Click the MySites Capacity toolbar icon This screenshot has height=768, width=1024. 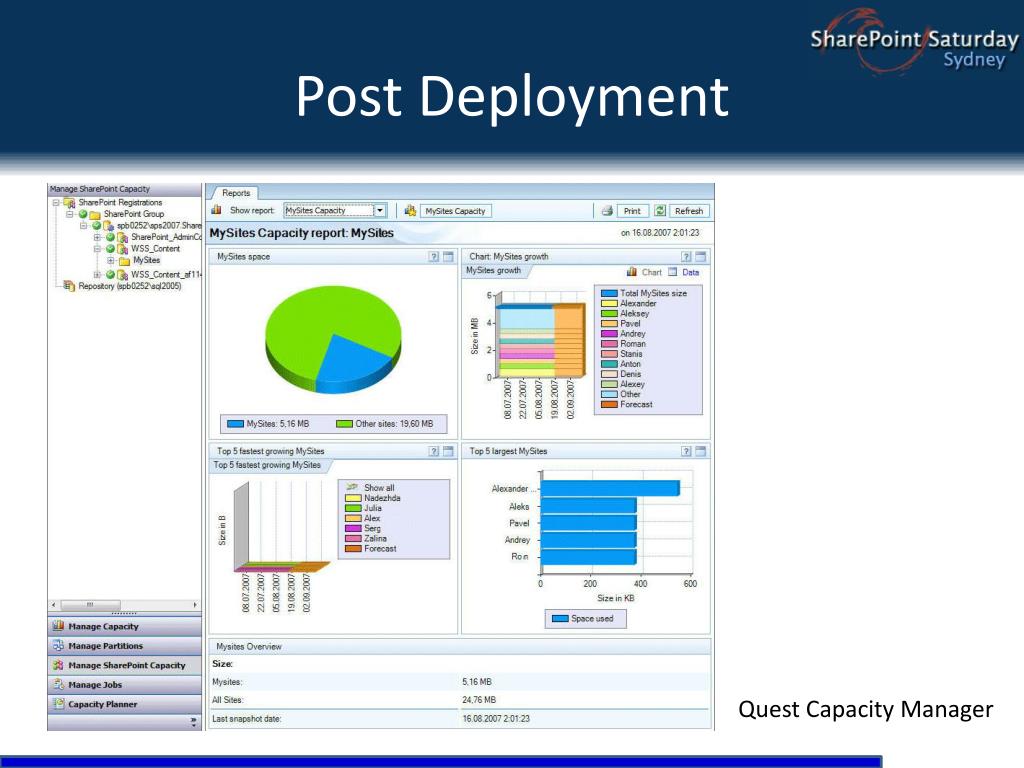click(410, 210)
